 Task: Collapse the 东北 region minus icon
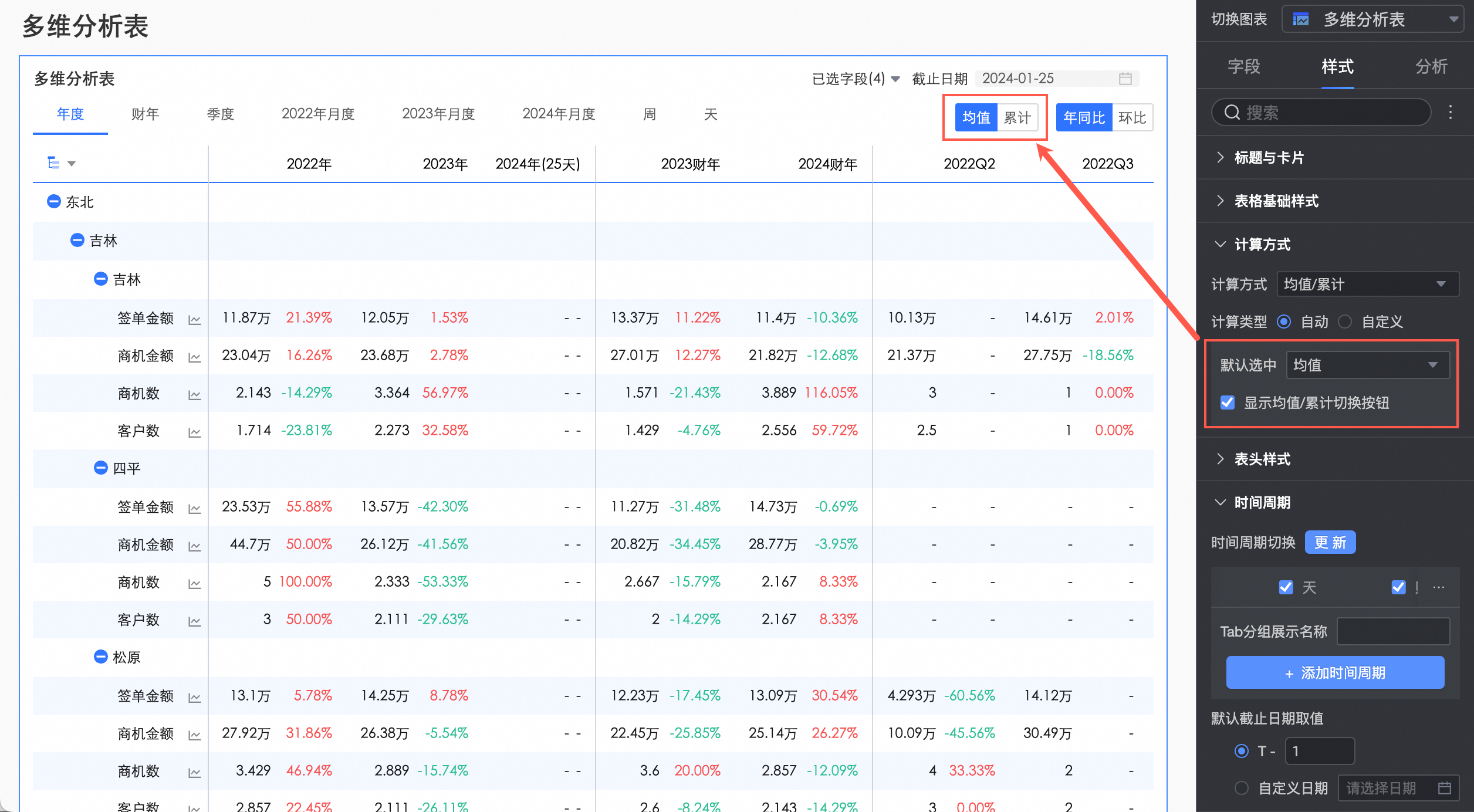53,202
